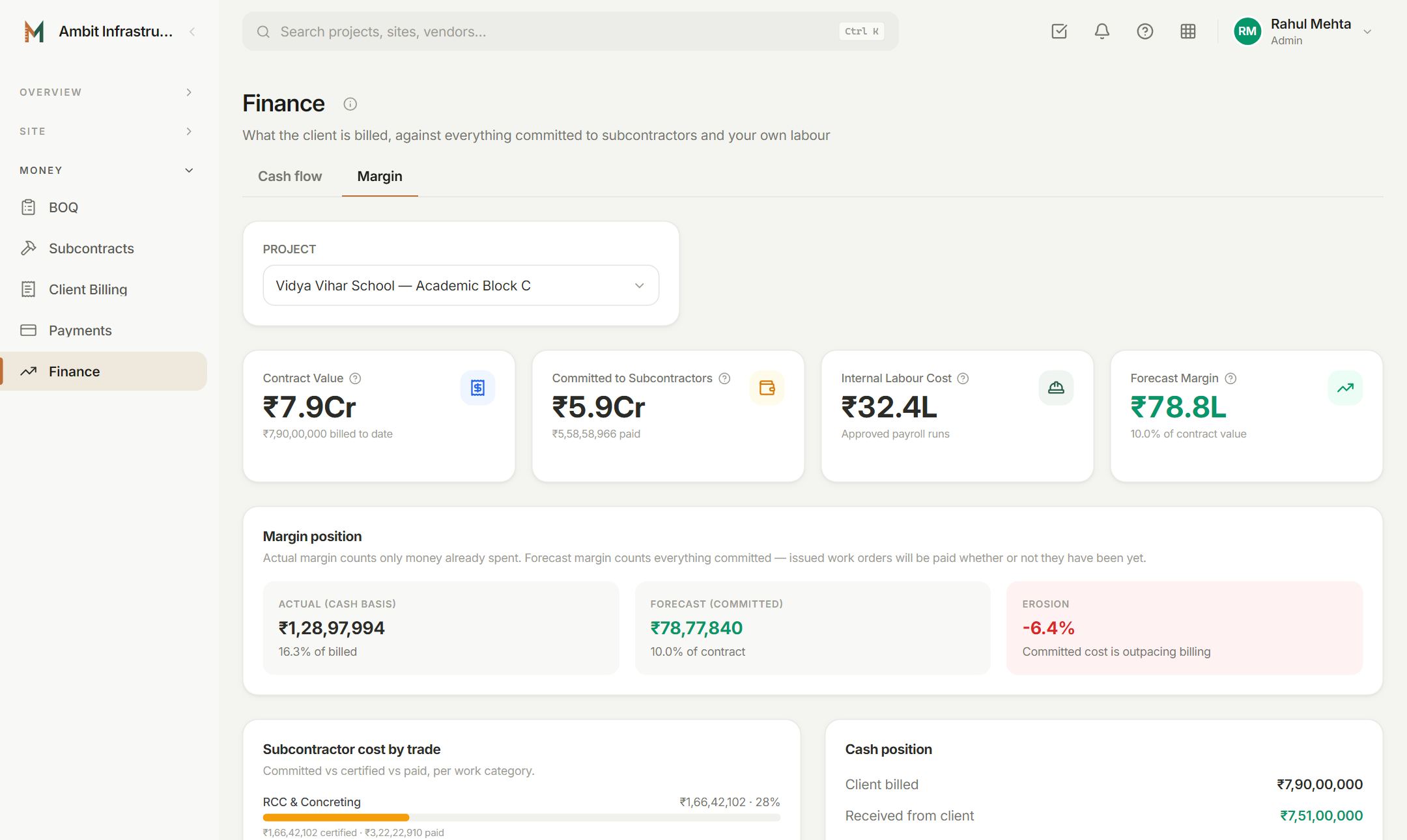
Task: Click the Ctrl K shortcut badge
Action: pyautogui.click(x=861, y=31)
